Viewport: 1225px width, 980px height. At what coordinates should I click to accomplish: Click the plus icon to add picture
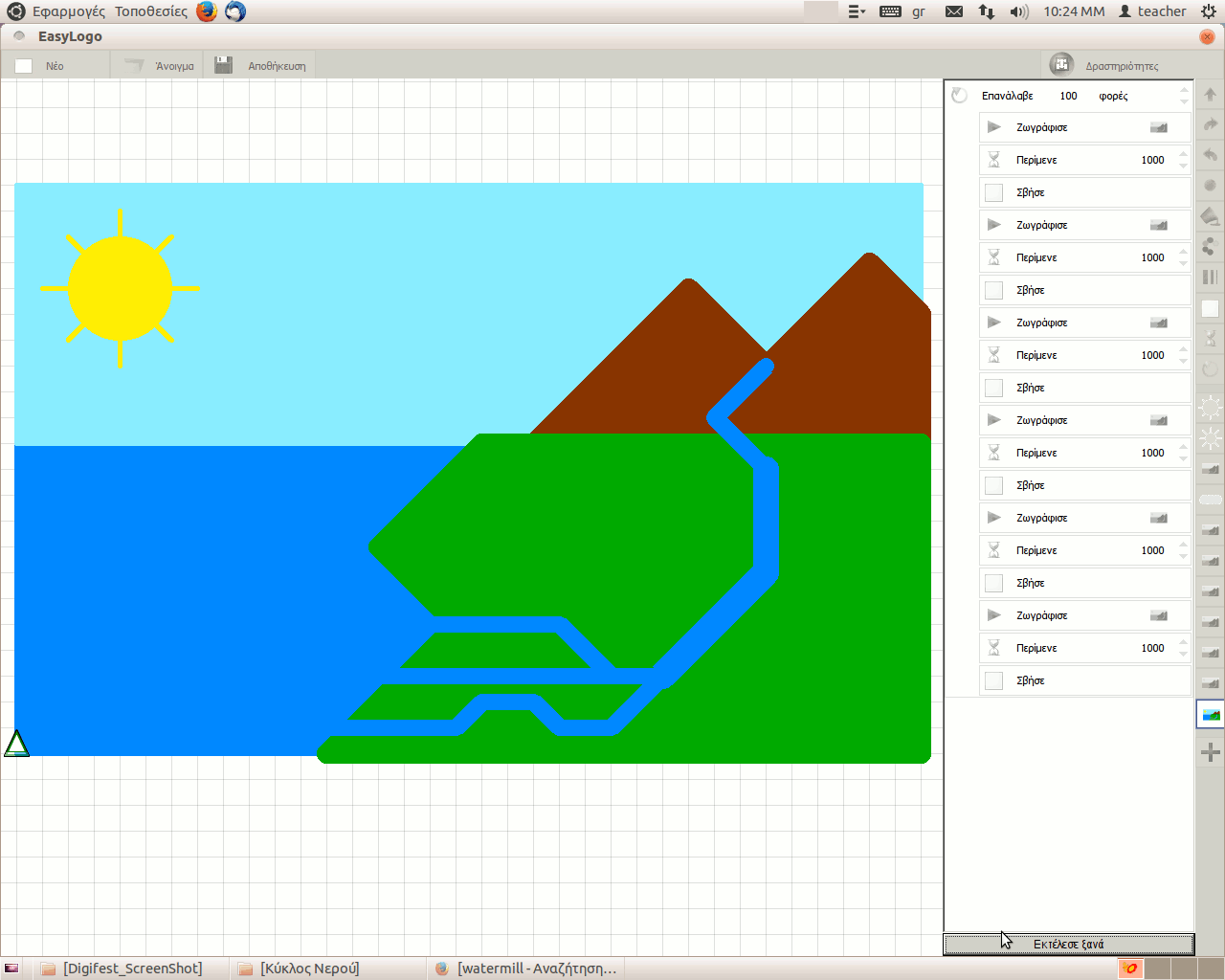tap(1210, 753)
